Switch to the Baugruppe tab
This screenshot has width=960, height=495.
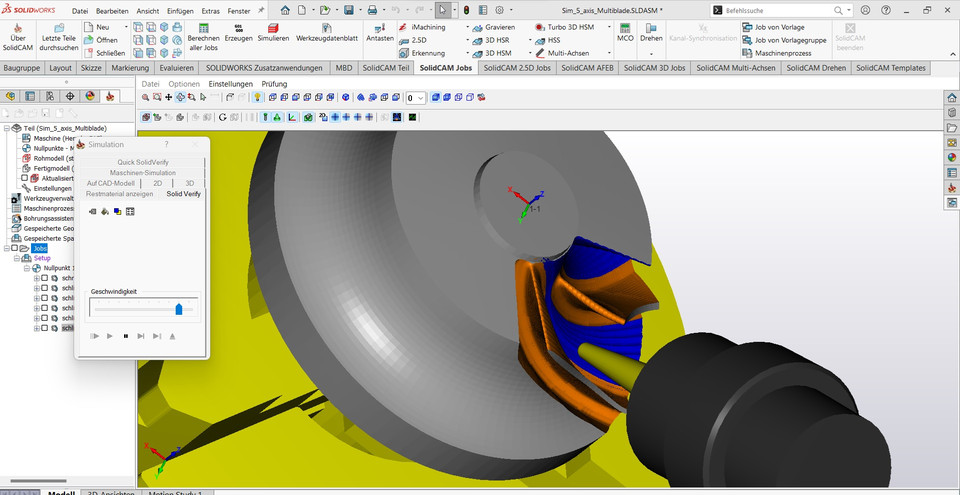(21, 68)
